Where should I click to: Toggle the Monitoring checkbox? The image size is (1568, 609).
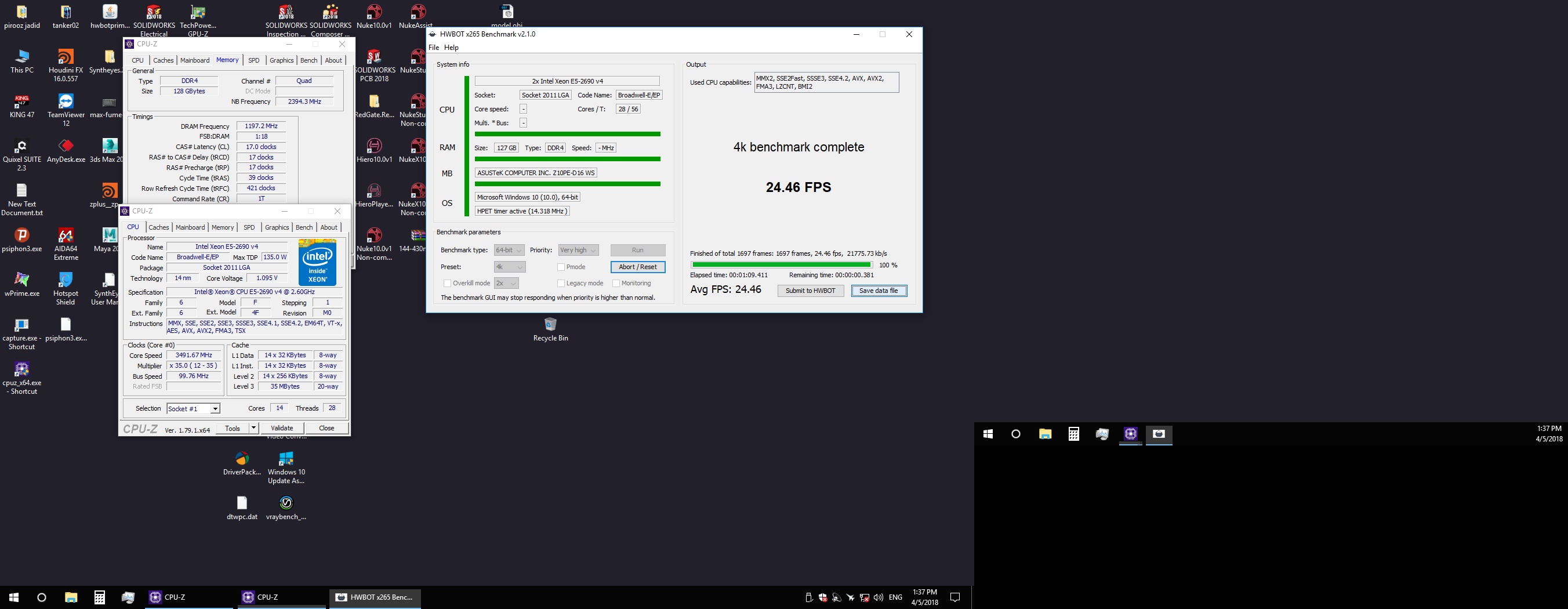pyautogui.click(x=616, y=283)
